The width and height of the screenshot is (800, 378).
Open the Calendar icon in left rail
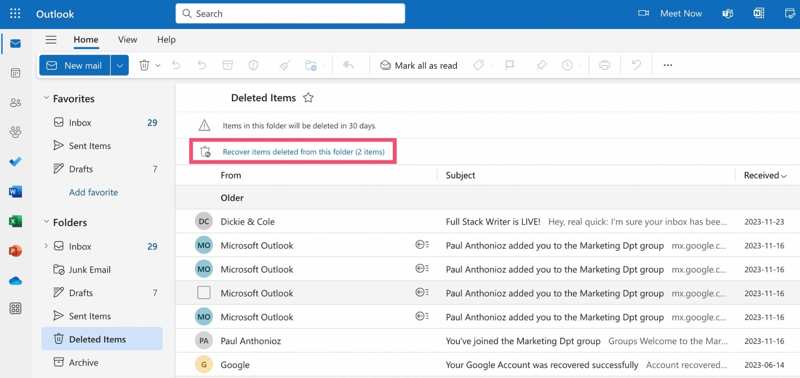tap(15, 73)
